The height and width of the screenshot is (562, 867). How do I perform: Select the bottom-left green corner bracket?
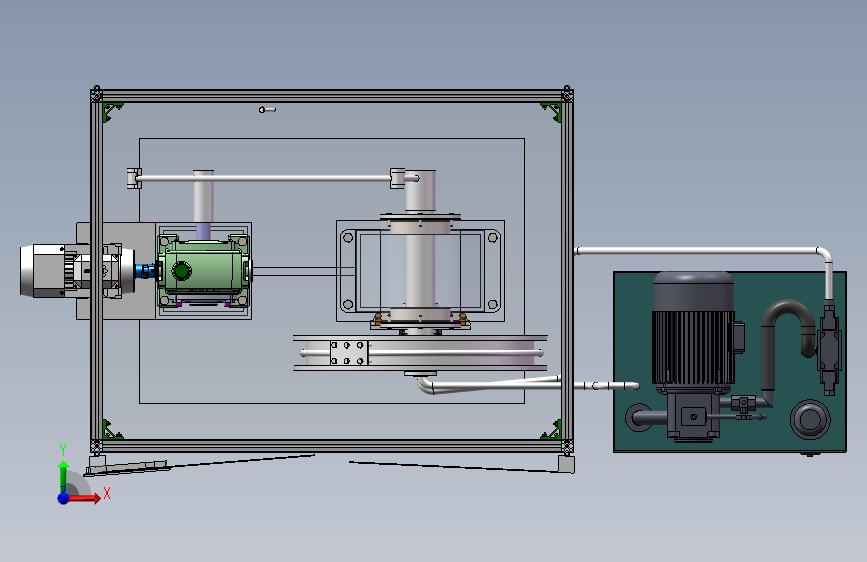[112, 430]
